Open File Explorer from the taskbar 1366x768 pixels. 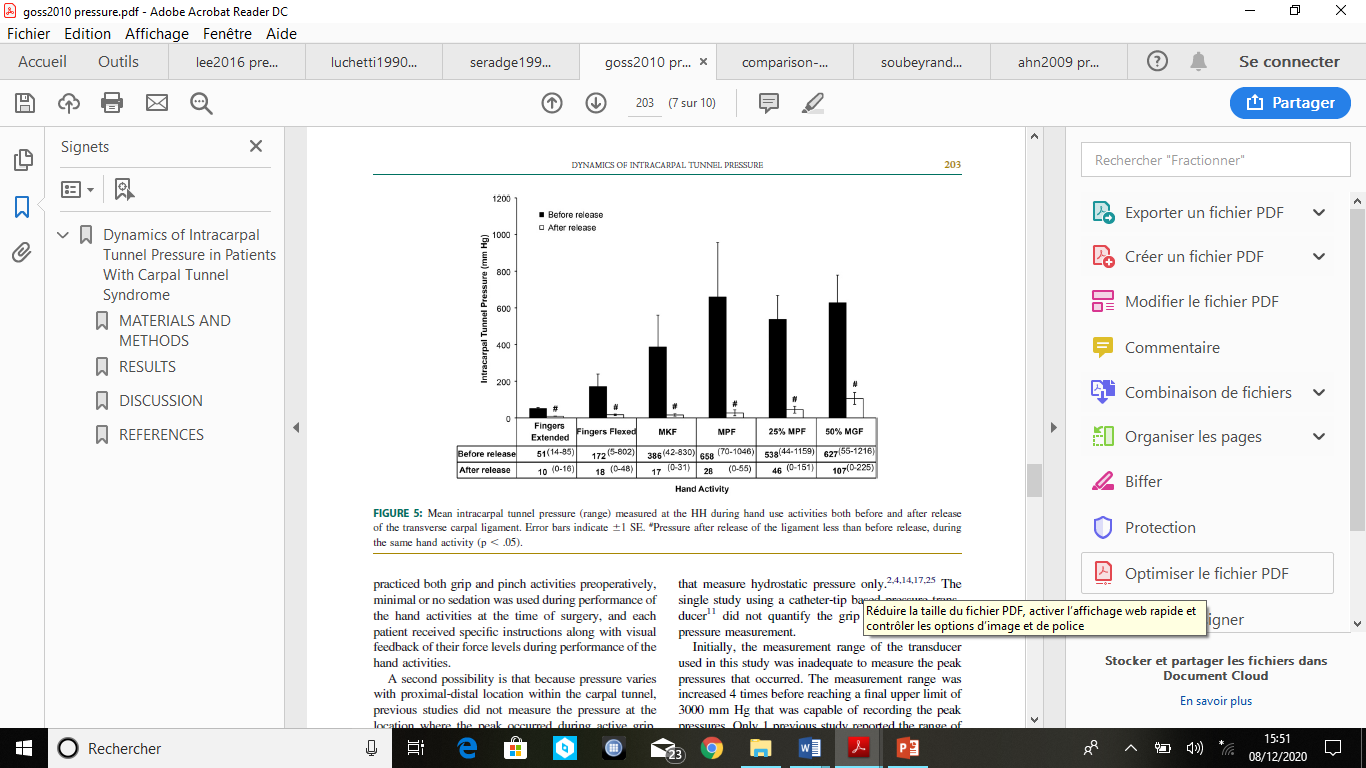click(x=761, y=748)
